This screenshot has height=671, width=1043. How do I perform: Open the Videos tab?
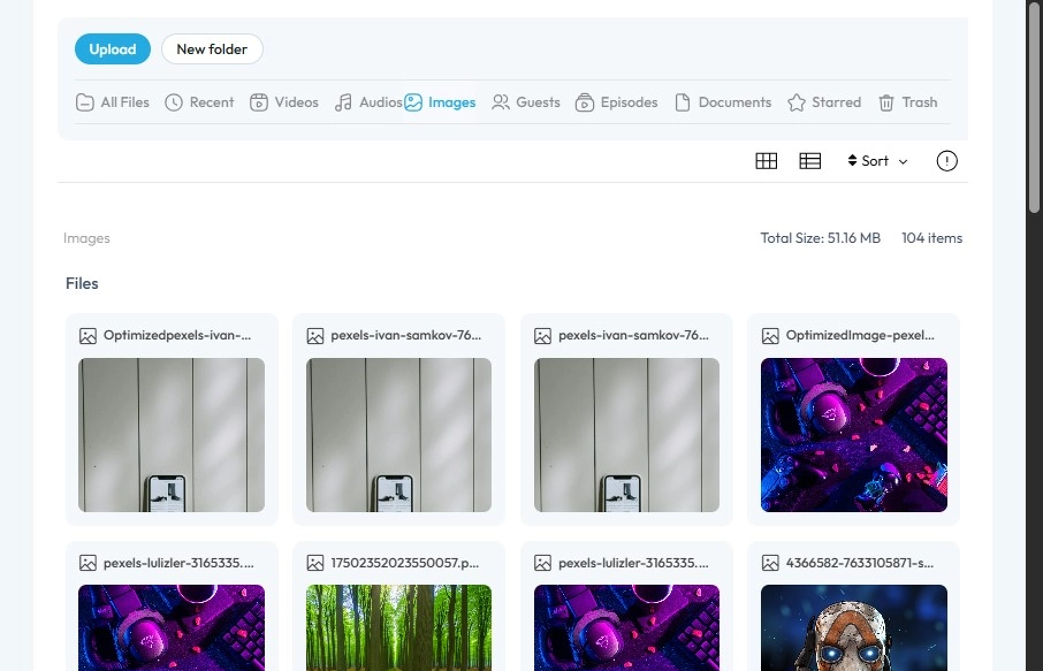tap(284, 102)
